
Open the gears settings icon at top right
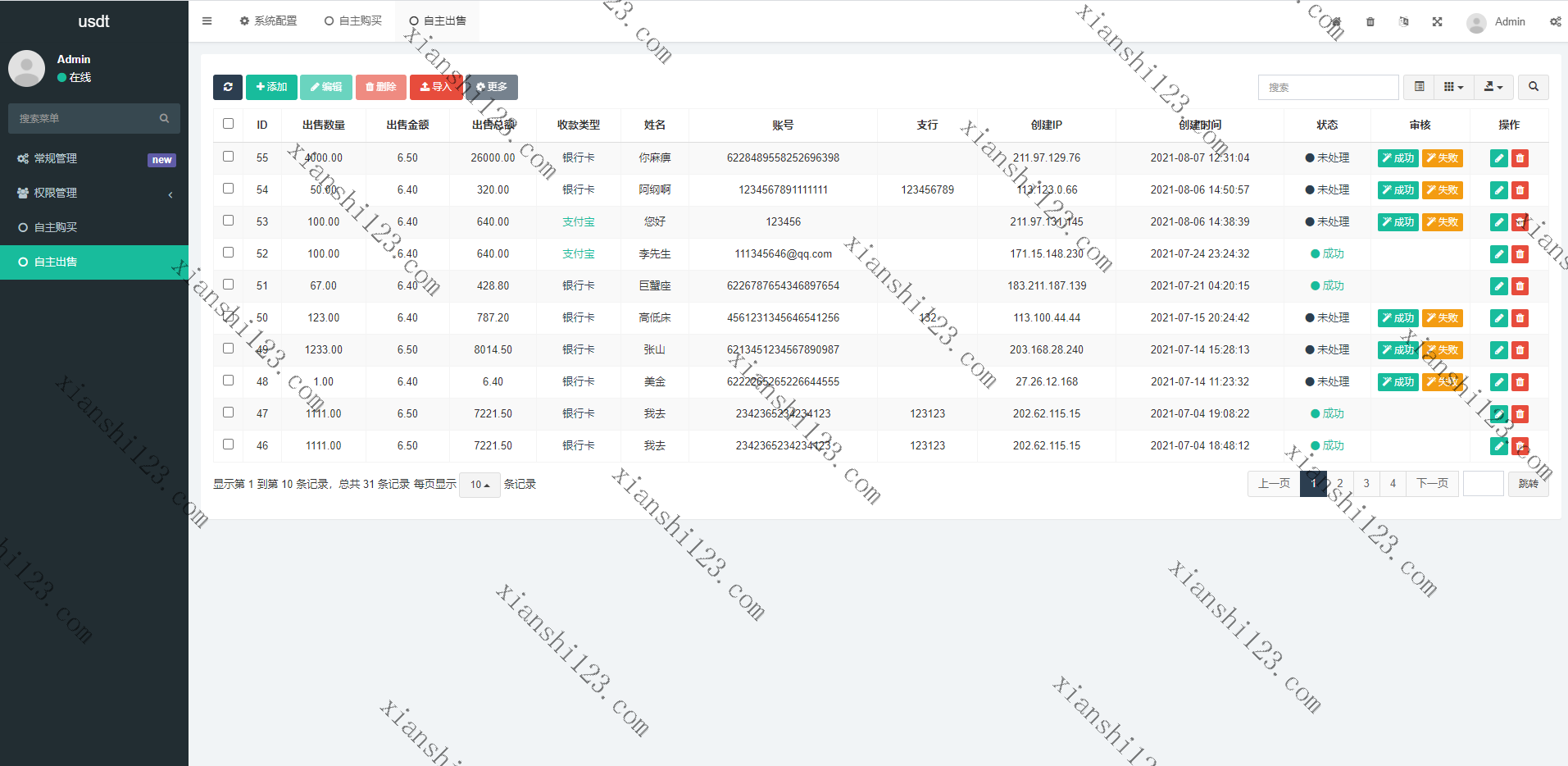click(x=1555, y=21)
